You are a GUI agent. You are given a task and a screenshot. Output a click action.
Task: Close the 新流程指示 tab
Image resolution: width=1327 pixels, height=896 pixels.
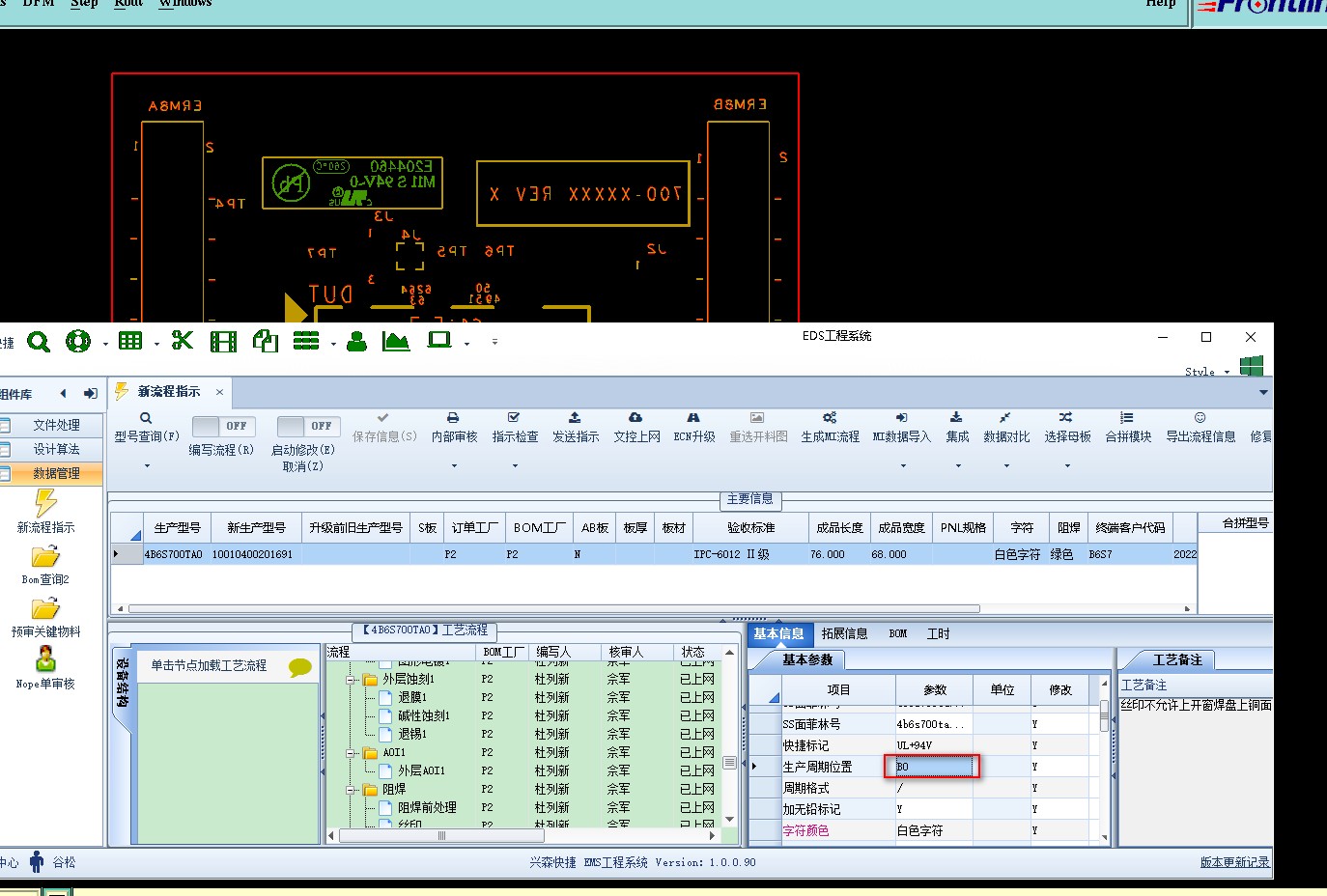(x=219, y=392)
